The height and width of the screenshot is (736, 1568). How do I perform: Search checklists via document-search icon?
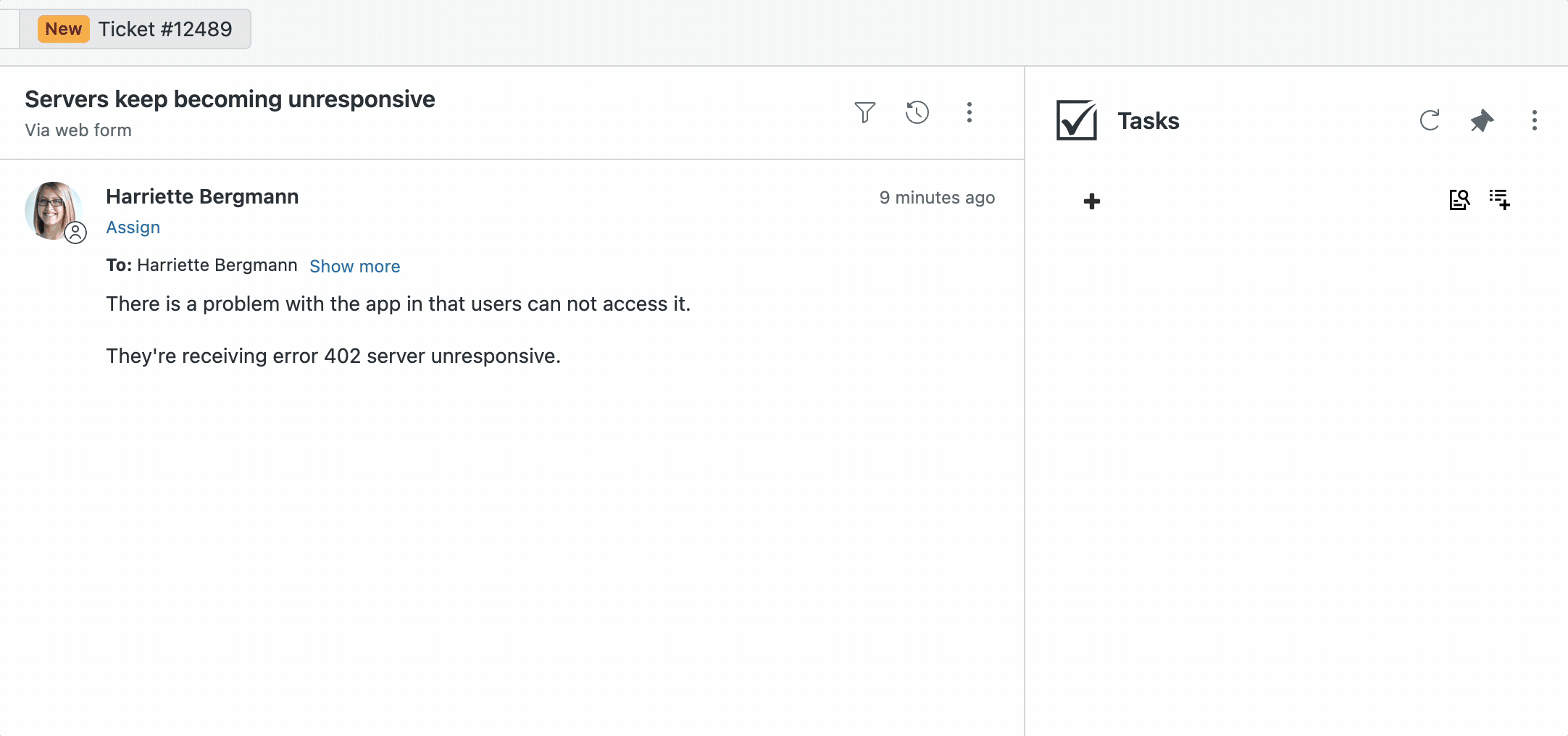pos(1460,199)
